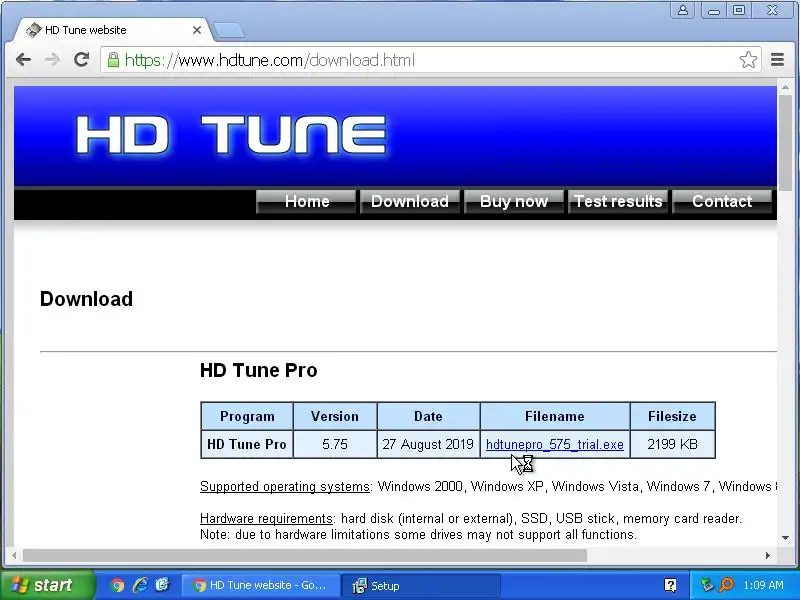Click the help question mark tray icon

click(x=670, y=585)
